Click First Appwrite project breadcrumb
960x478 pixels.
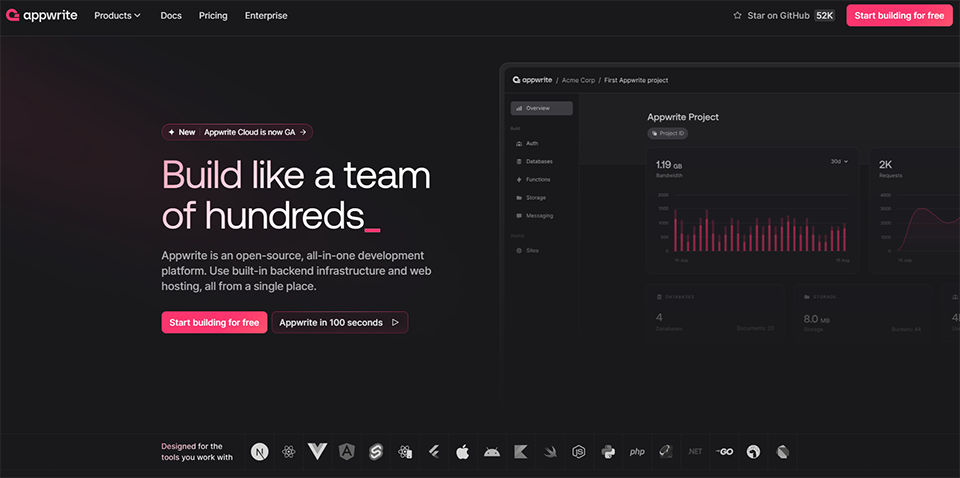636,80
